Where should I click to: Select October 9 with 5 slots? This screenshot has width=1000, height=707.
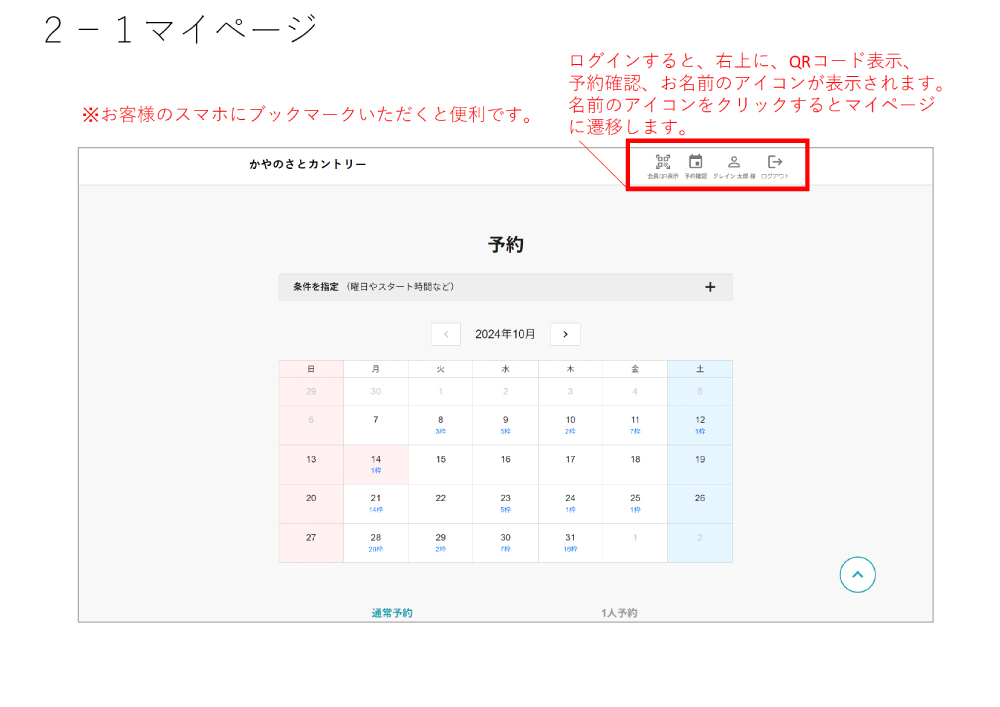[505, 424]
